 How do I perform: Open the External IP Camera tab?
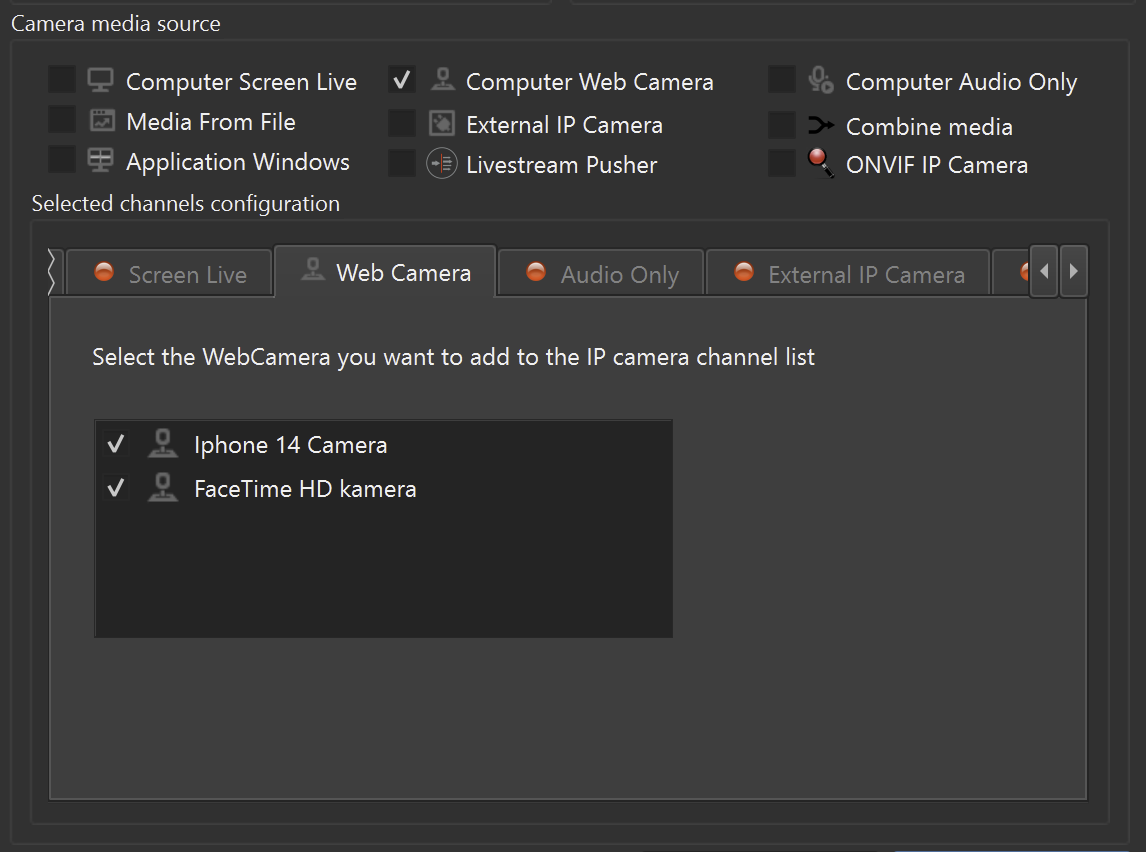click(x=849, y=274)
